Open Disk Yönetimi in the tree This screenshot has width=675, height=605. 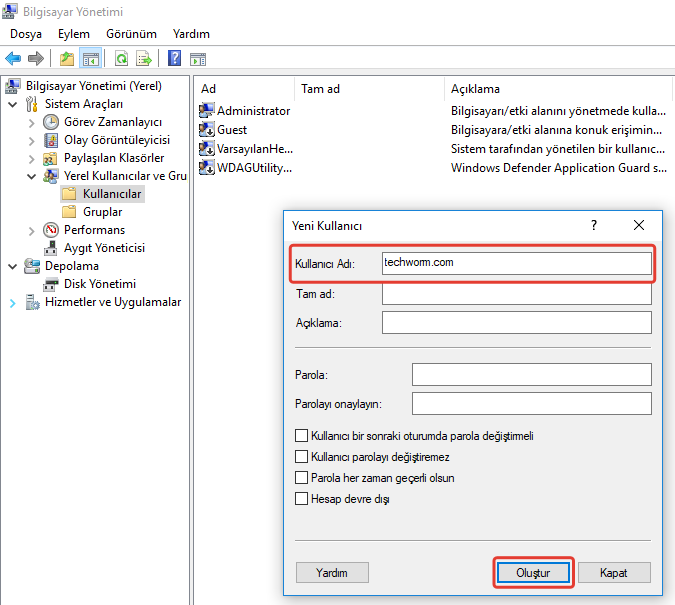click(x=99, y=284)
